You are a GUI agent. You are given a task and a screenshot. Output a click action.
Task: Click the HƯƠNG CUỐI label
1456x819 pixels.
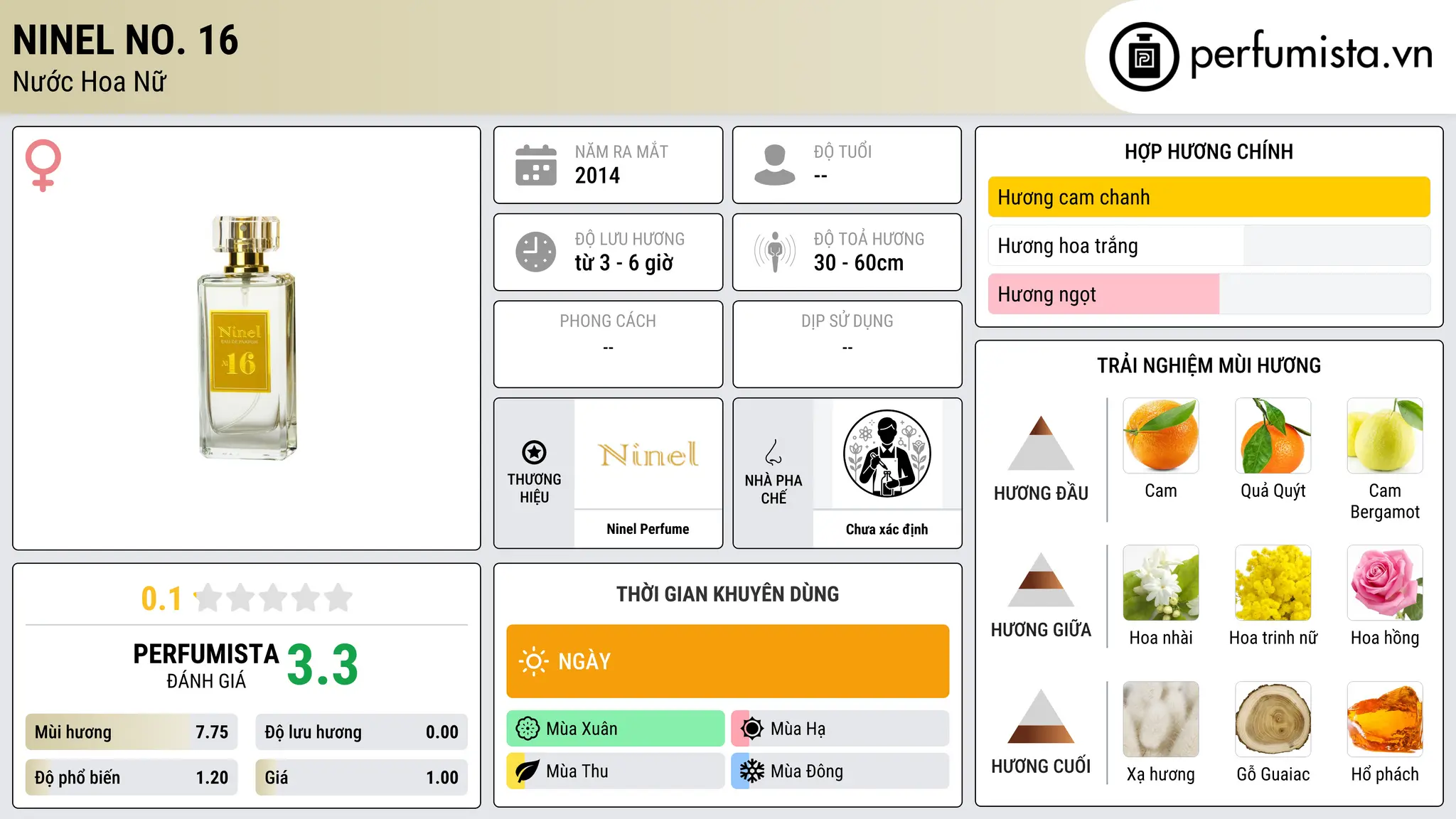coord(1041,766)
